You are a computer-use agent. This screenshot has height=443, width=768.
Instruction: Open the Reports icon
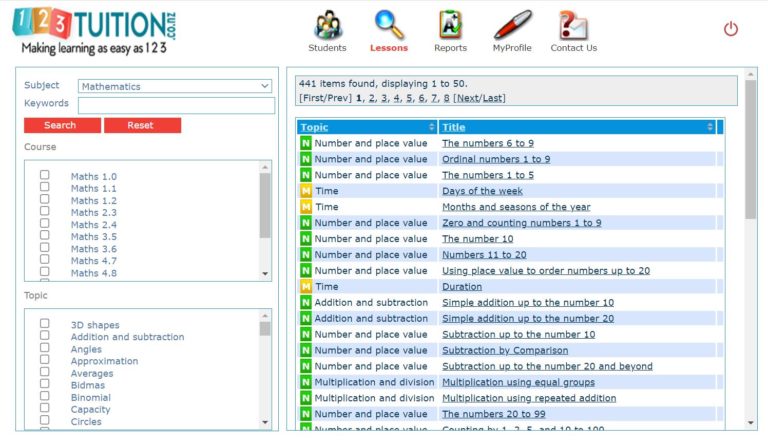(x=450, y=25)
